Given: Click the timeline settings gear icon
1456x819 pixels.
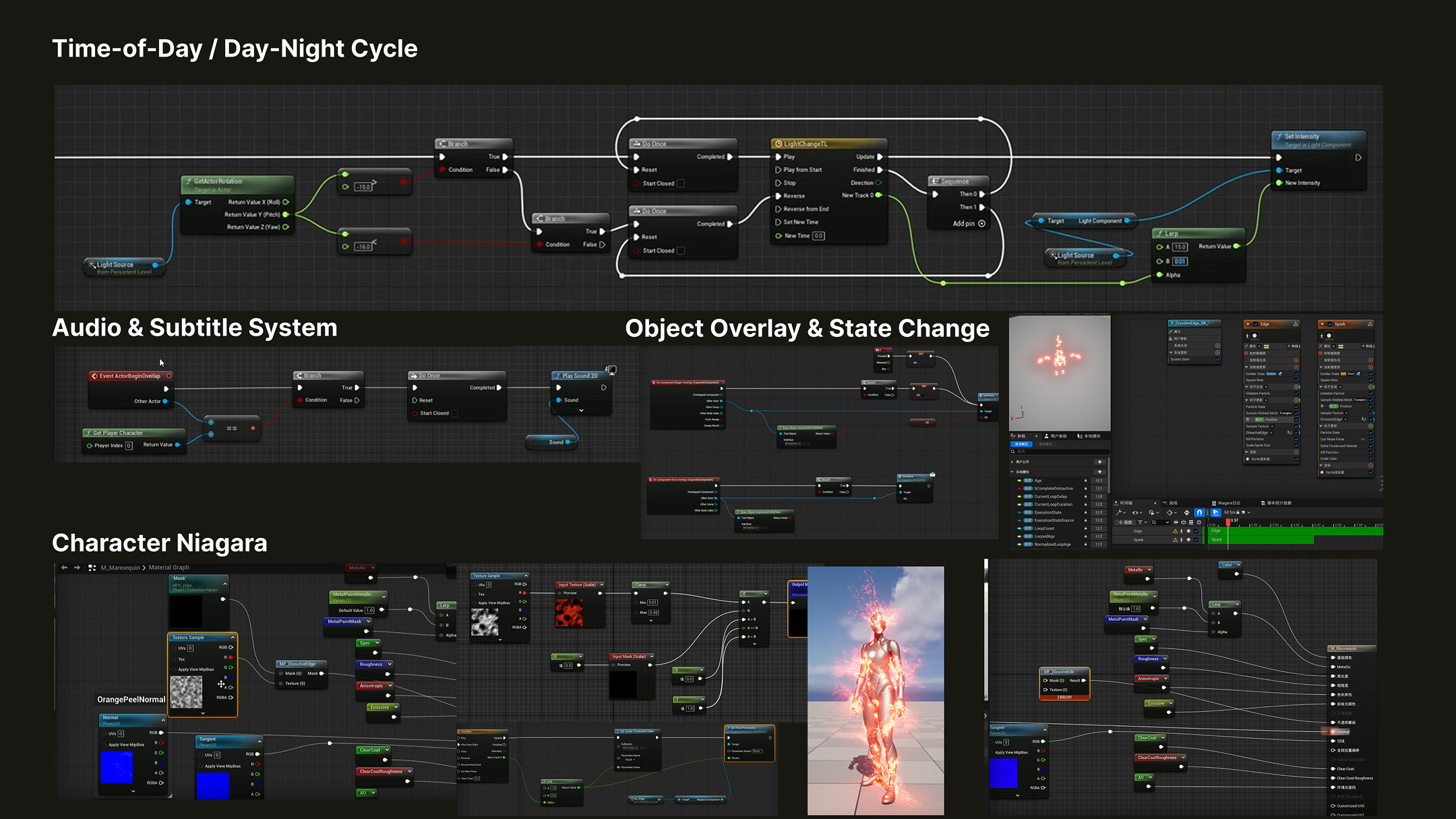Looking at the screenshot, I should (1199, 522).
